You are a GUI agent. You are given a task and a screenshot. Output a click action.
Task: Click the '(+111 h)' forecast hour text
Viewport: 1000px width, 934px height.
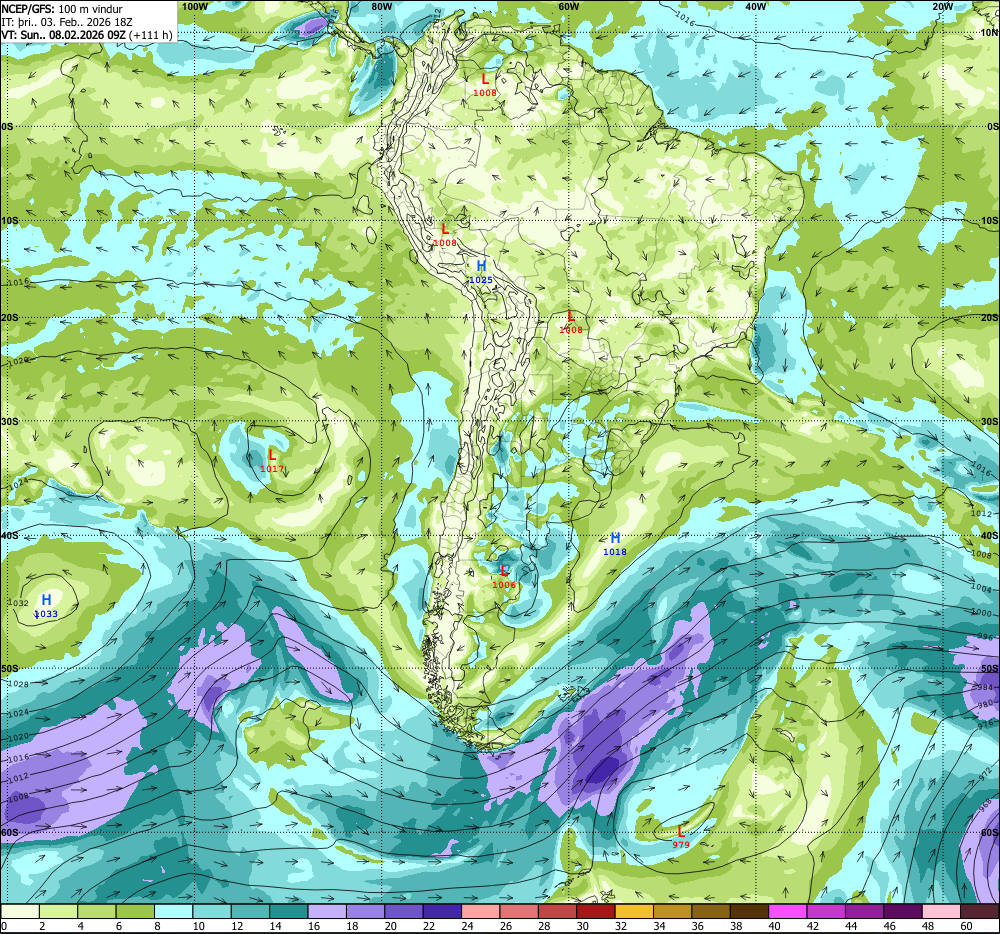(151, 35)
